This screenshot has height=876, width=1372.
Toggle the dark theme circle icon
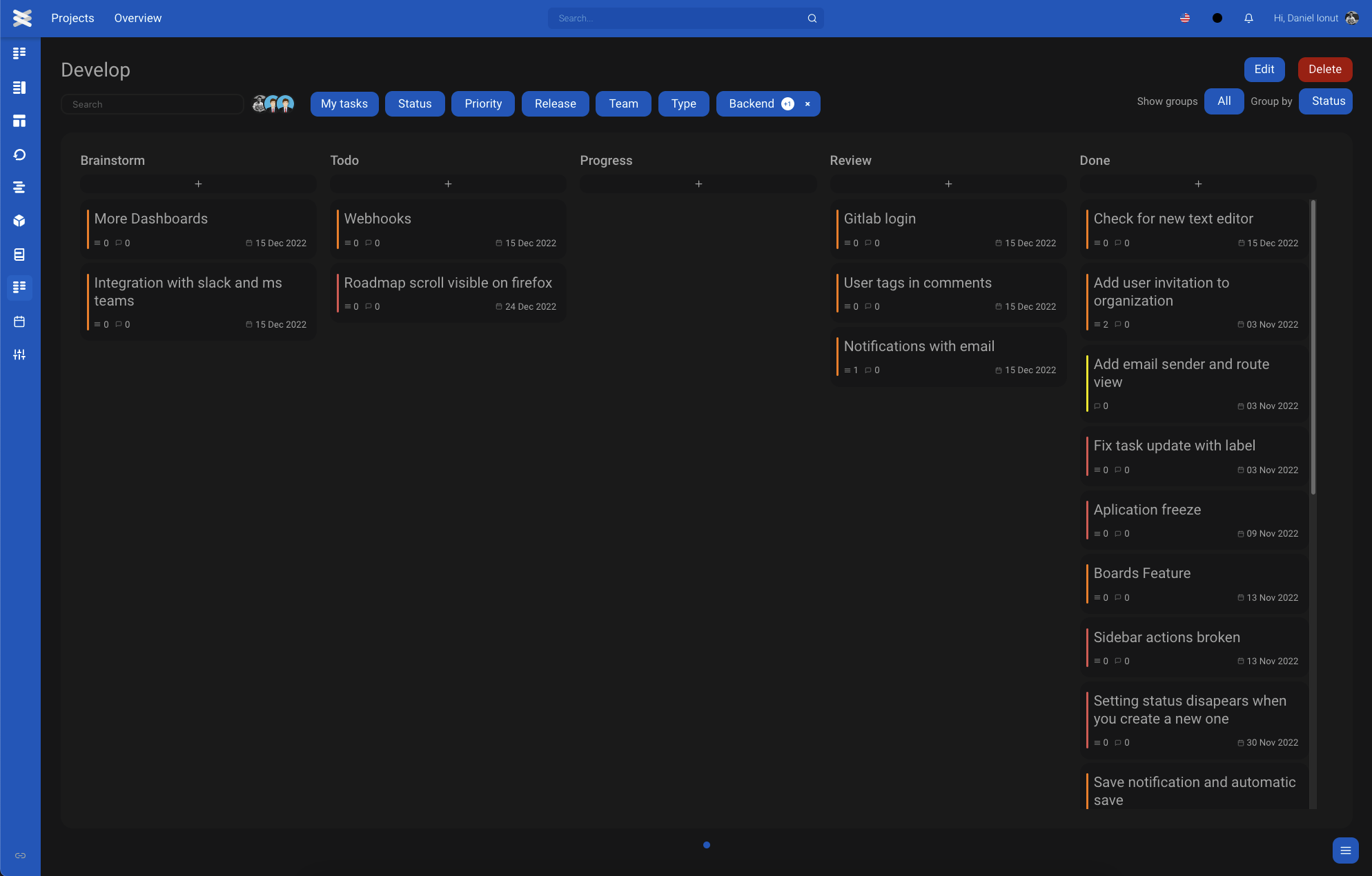(x=1217, y=19)
